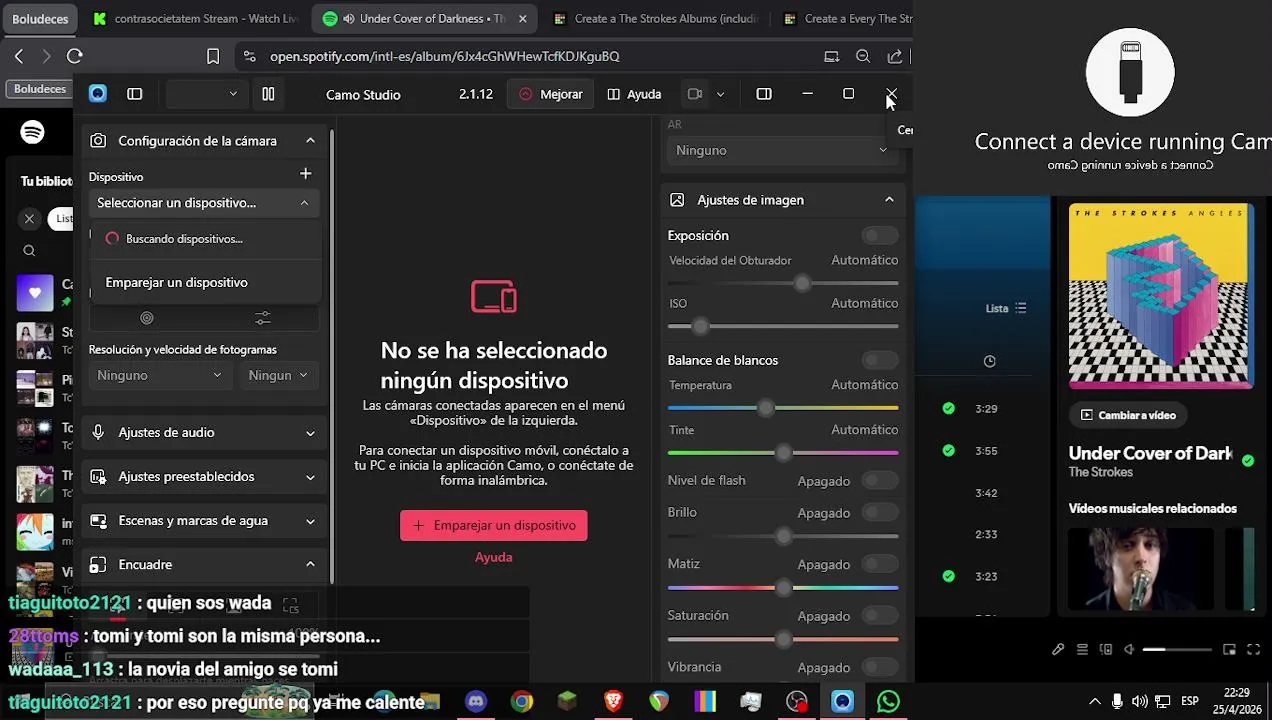Screen dimensions: 1272x720
Task: Toggle the Vibrancia switch
Action: [880, 667]
